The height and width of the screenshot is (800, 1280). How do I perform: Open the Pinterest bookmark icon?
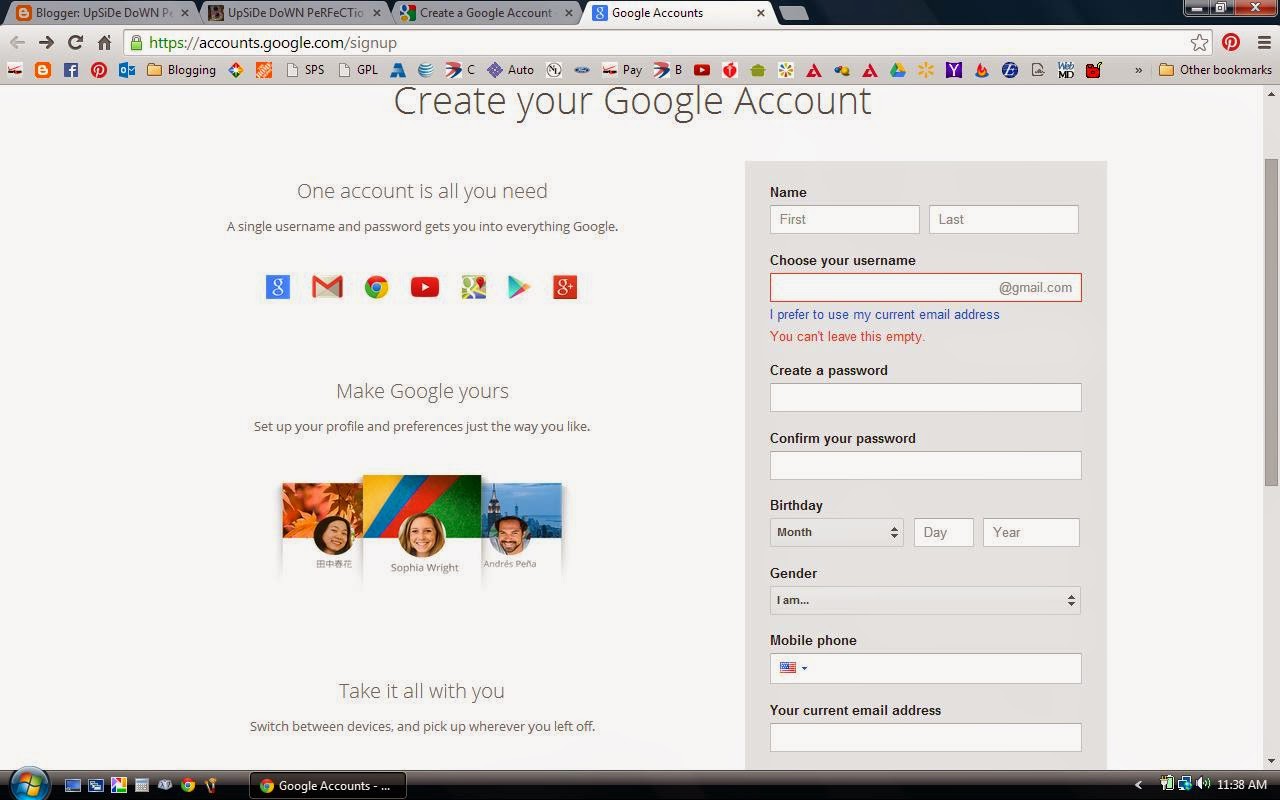[98, 70]
